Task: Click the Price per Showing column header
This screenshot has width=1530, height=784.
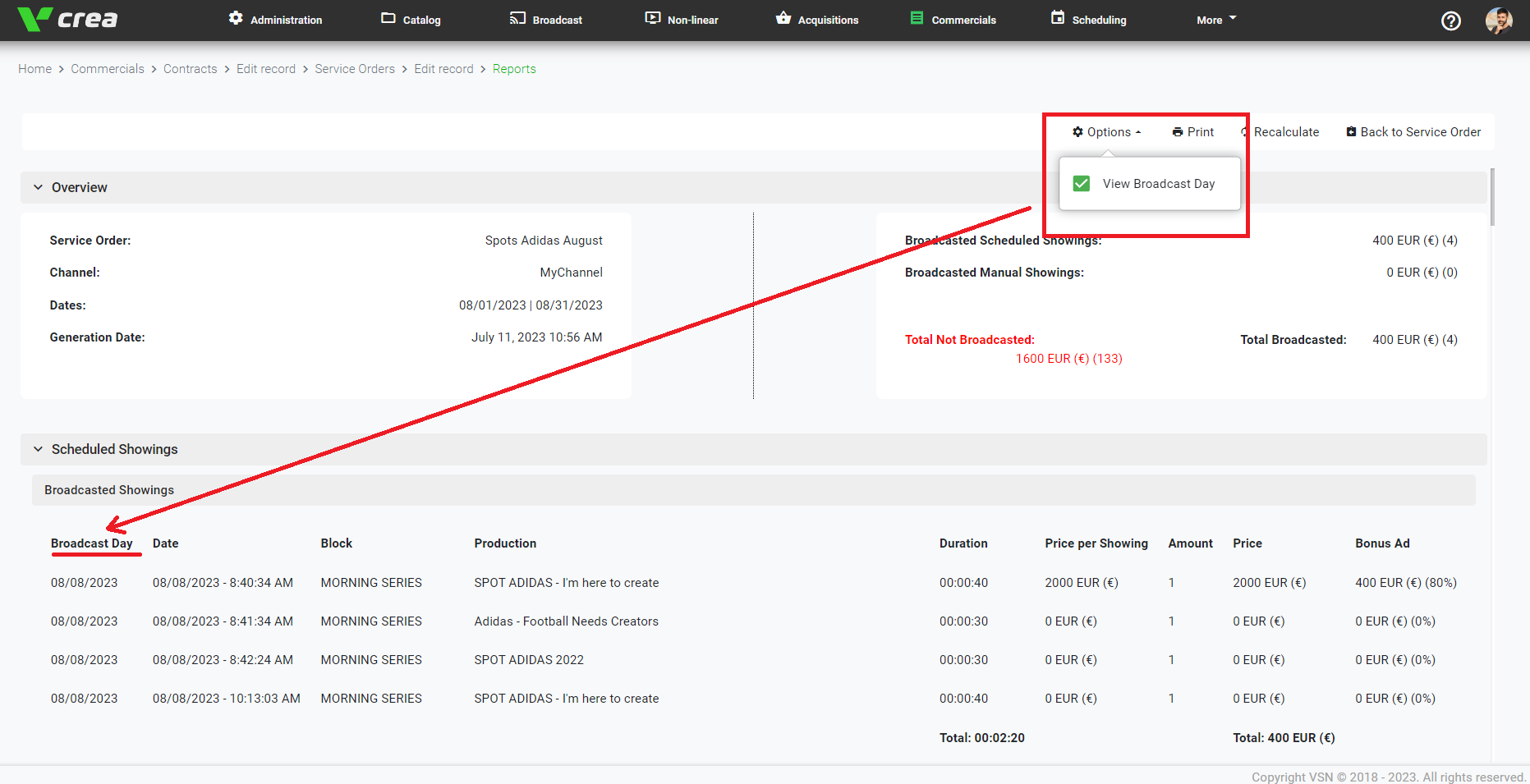Action: tap(1096, 543)
